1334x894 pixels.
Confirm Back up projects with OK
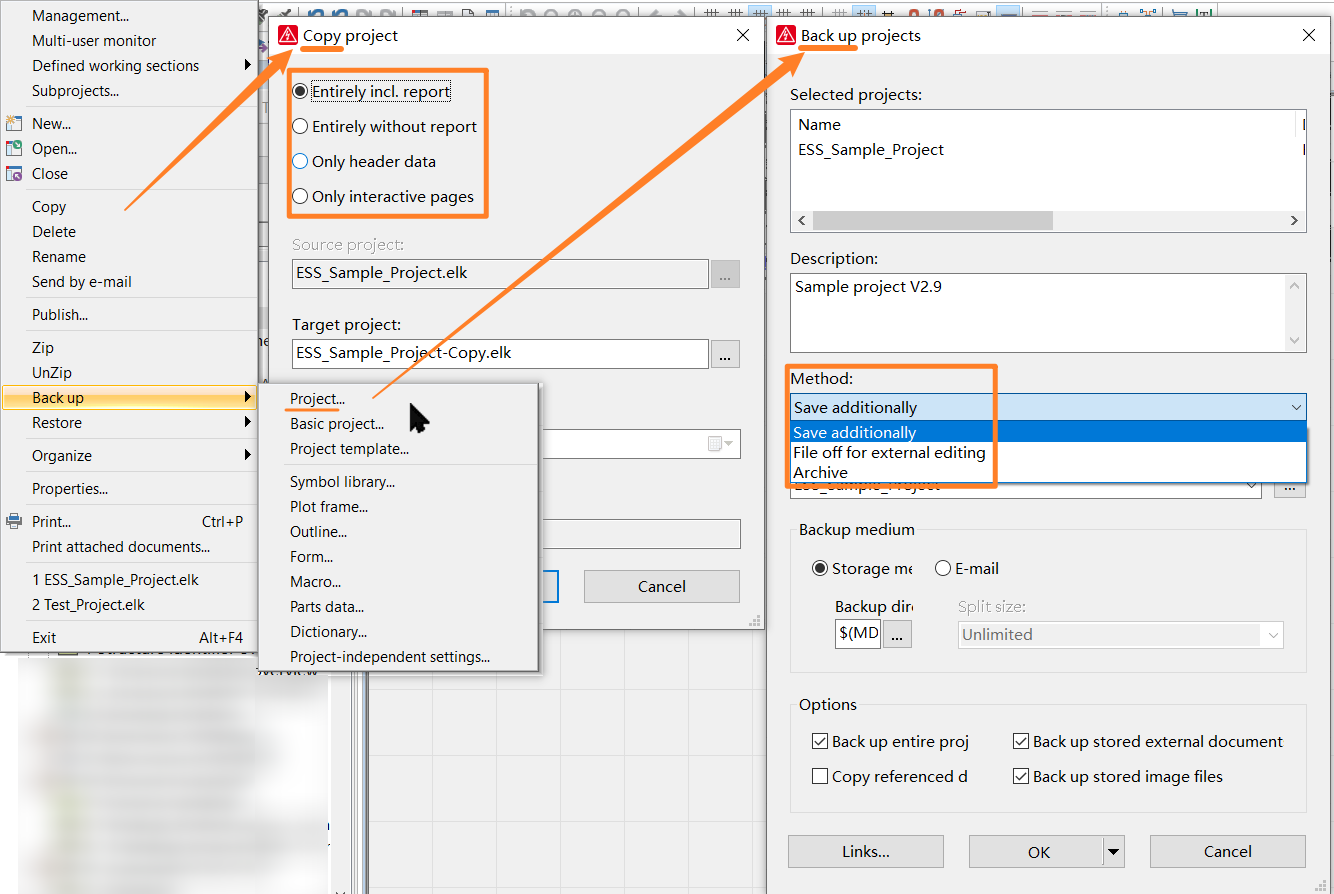1037,852
